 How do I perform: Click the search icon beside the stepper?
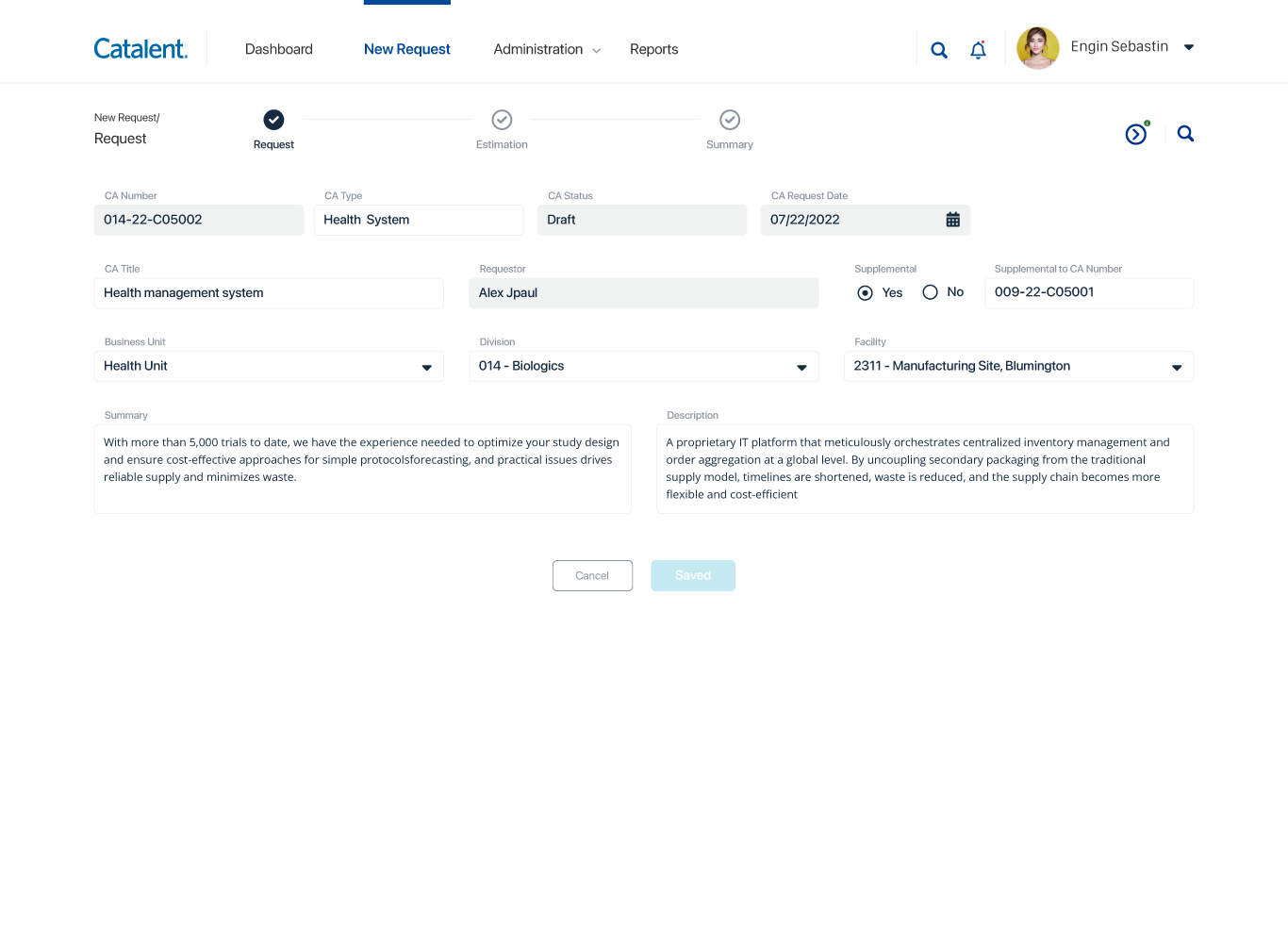1185,134
